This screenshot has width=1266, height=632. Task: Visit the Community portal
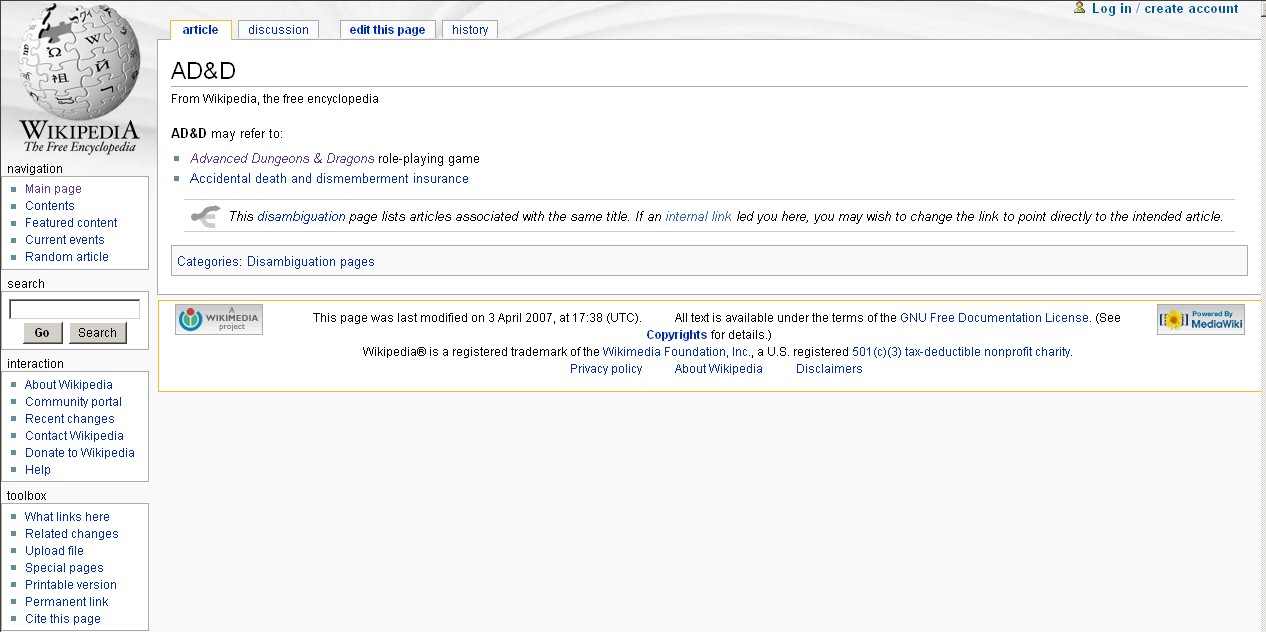tap(73, 402)
